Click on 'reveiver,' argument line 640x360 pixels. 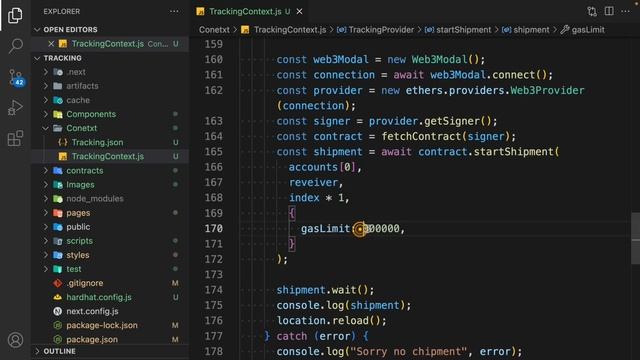[316, 182]
